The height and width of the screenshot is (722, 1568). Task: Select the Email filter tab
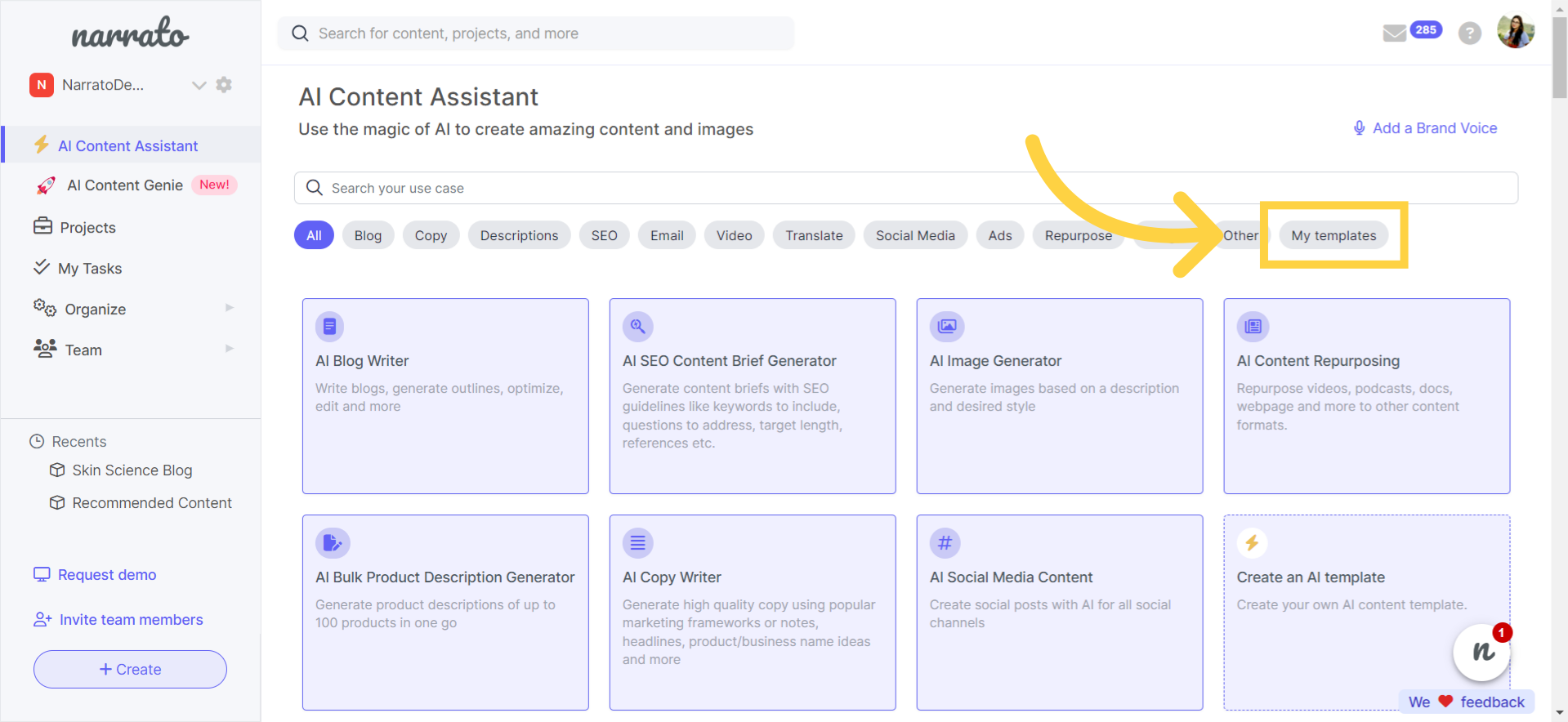click(667, 235)
